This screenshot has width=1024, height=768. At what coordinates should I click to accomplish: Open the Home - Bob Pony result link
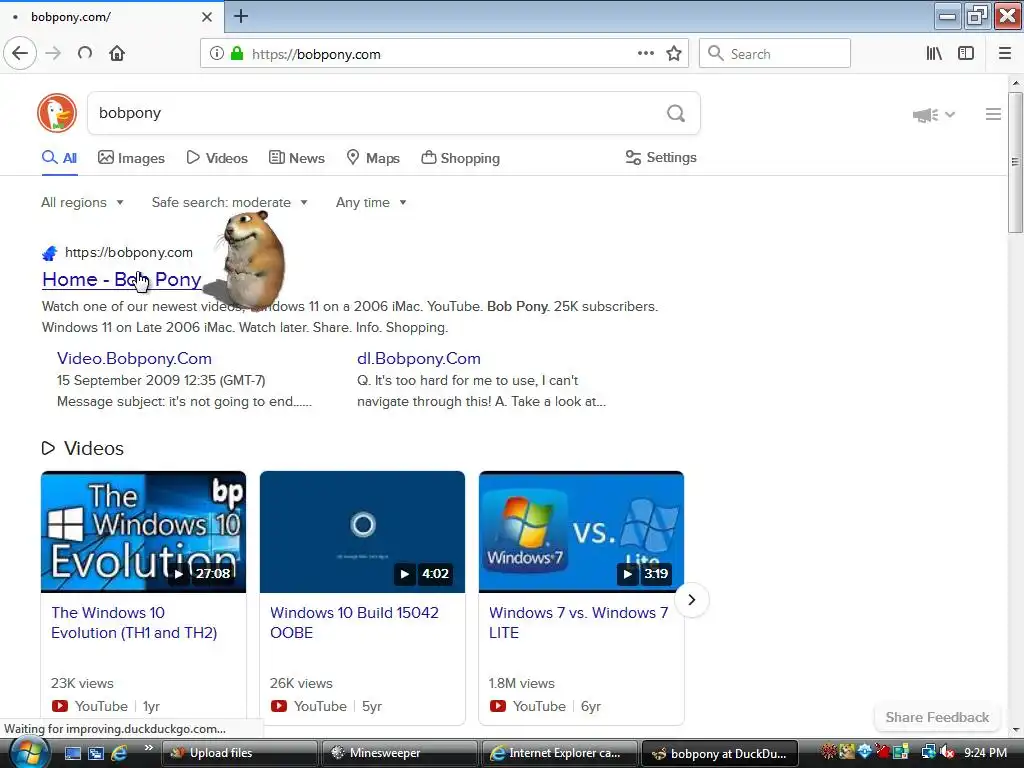click(x=121, y=280)
